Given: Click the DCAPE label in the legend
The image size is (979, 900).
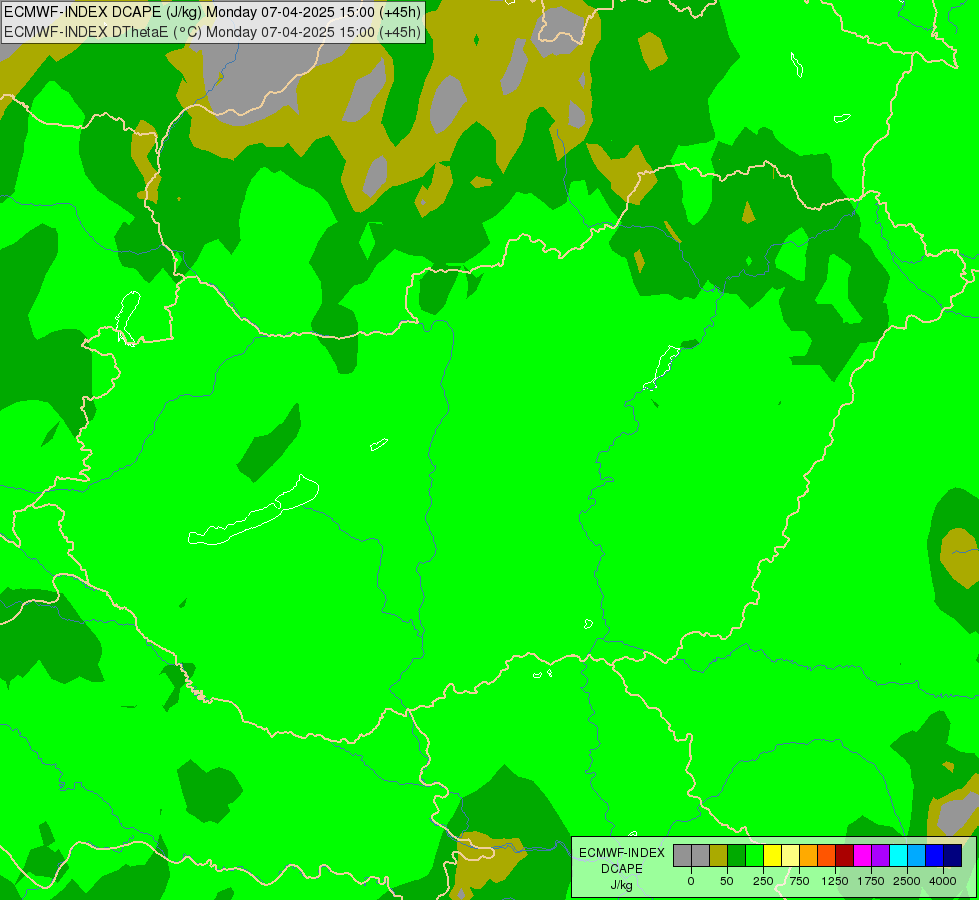Looking at the screenshot, I should (x=622, y=869).
